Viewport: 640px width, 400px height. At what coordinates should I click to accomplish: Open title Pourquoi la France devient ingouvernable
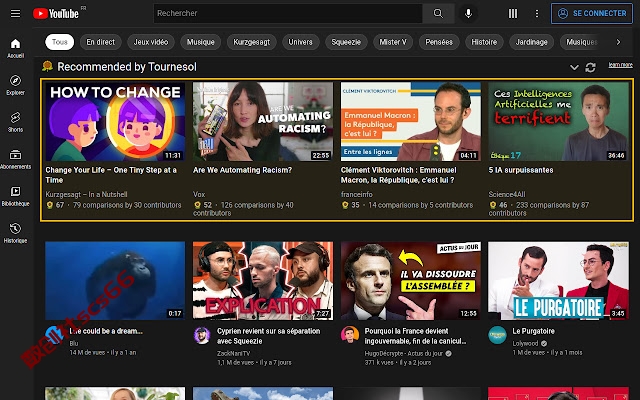coord(415,336)
